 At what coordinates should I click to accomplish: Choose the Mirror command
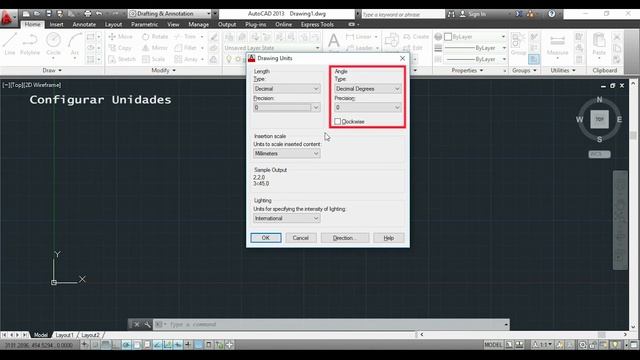point(155,48)
